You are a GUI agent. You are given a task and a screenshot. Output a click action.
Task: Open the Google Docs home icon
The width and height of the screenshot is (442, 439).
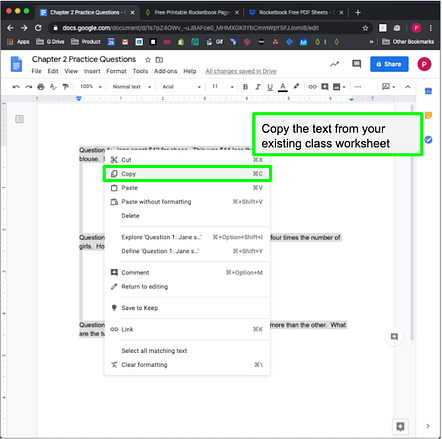click(x=16, y=64)
